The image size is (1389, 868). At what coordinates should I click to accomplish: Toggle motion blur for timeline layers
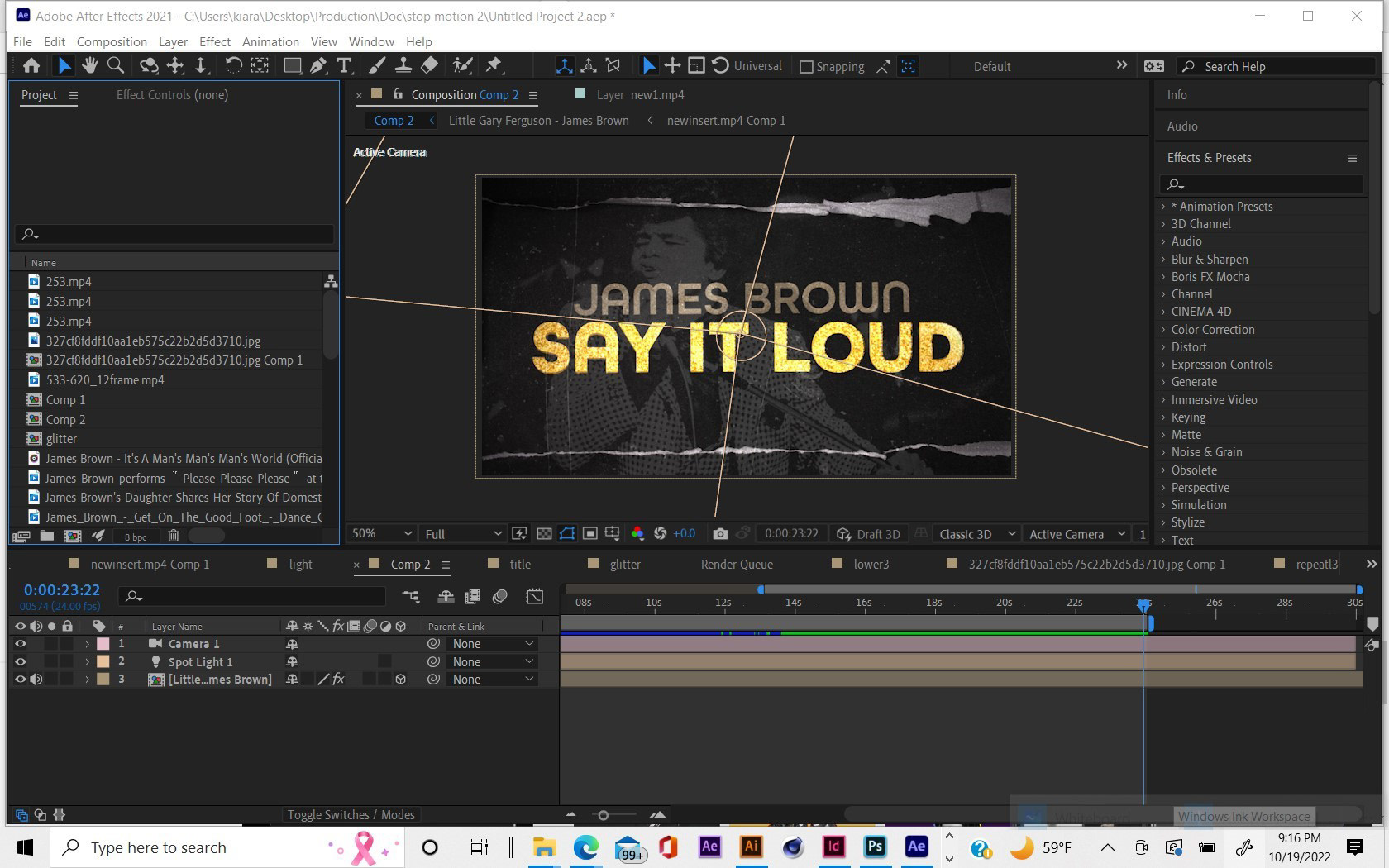click(500, 597)
